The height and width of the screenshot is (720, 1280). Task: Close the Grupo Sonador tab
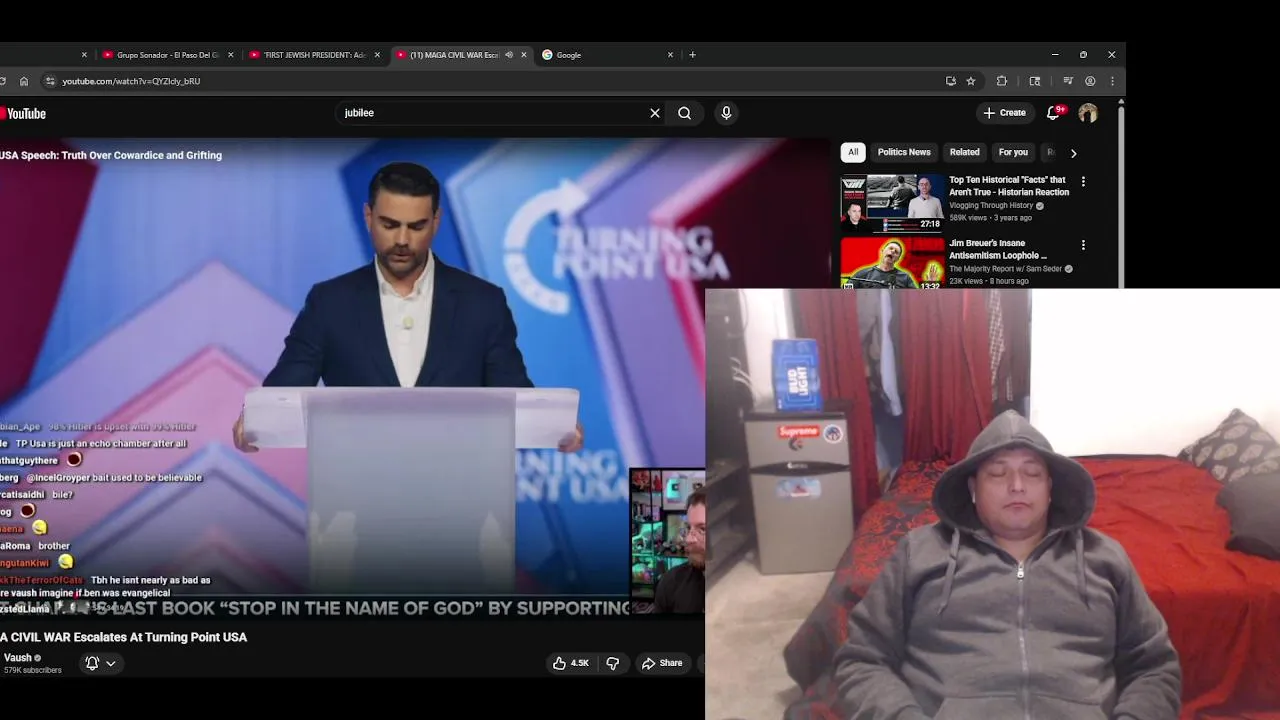click(230, 55)
